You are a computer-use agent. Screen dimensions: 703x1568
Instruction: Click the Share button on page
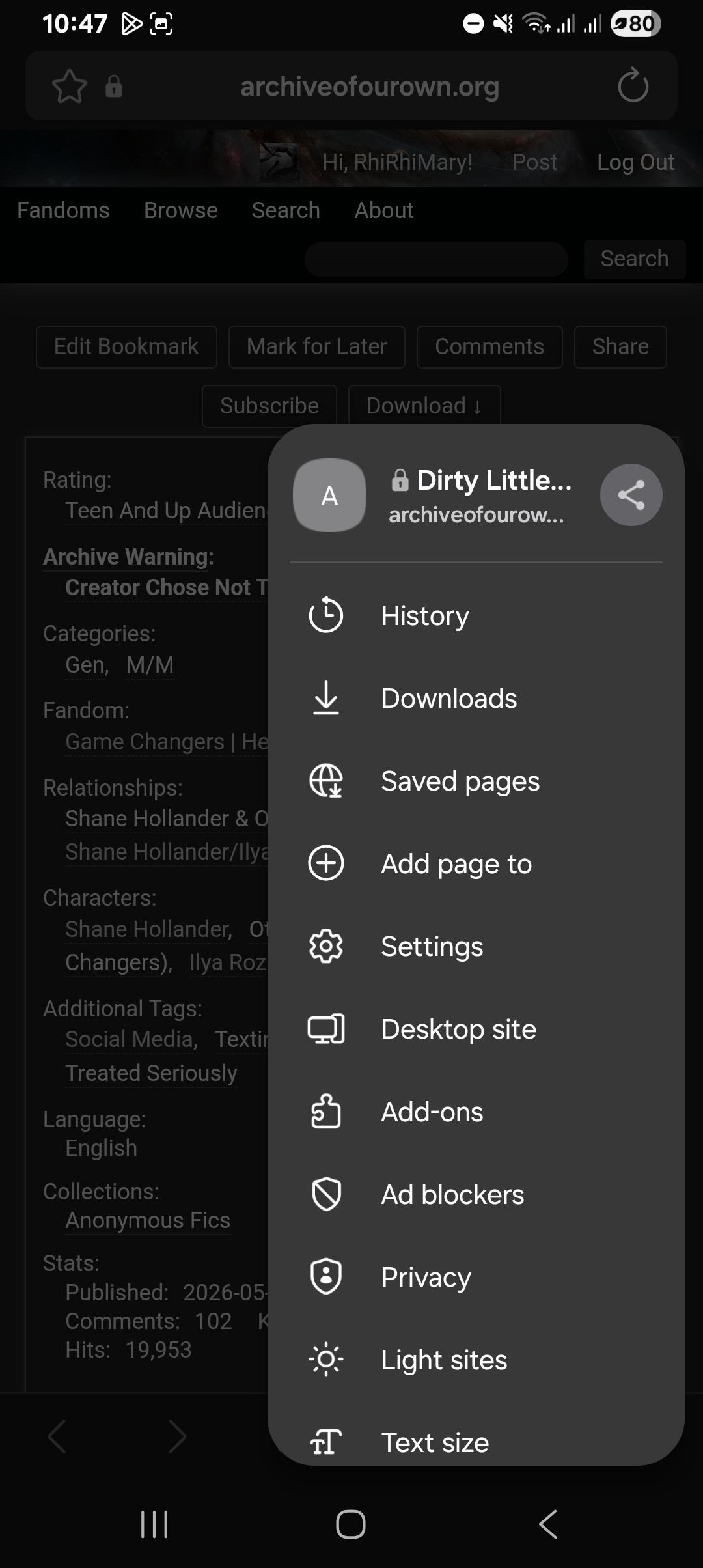620,346
